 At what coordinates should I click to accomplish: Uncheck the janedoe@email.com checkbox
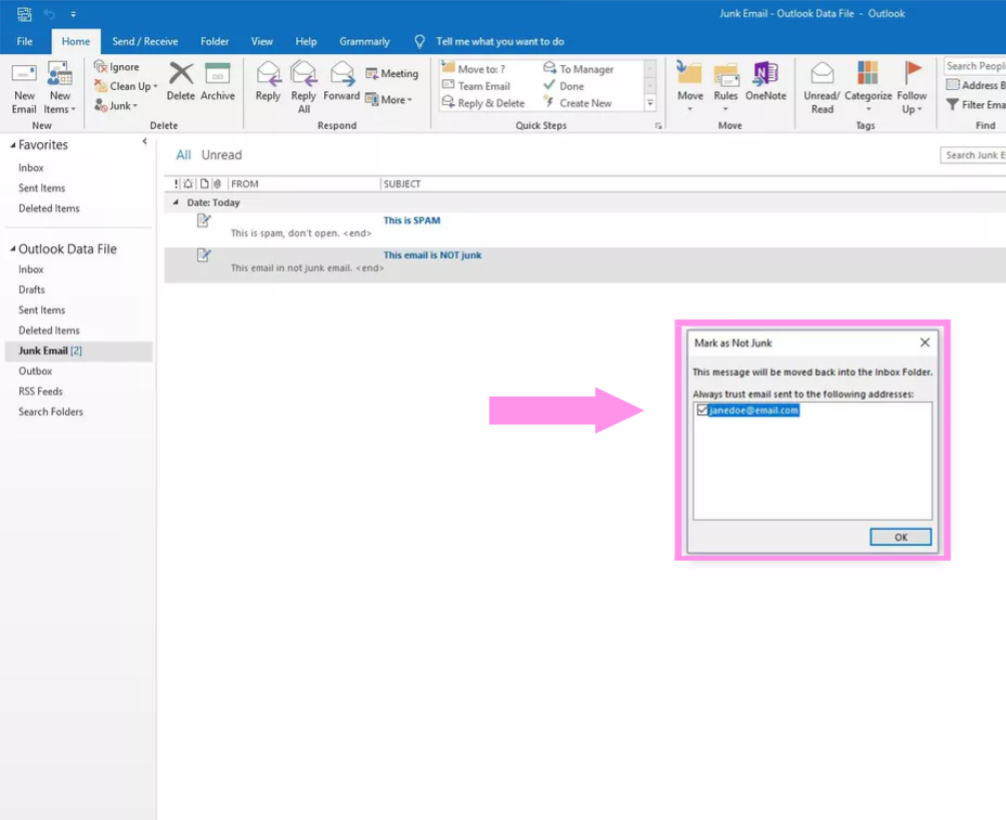tap(702, 410)
